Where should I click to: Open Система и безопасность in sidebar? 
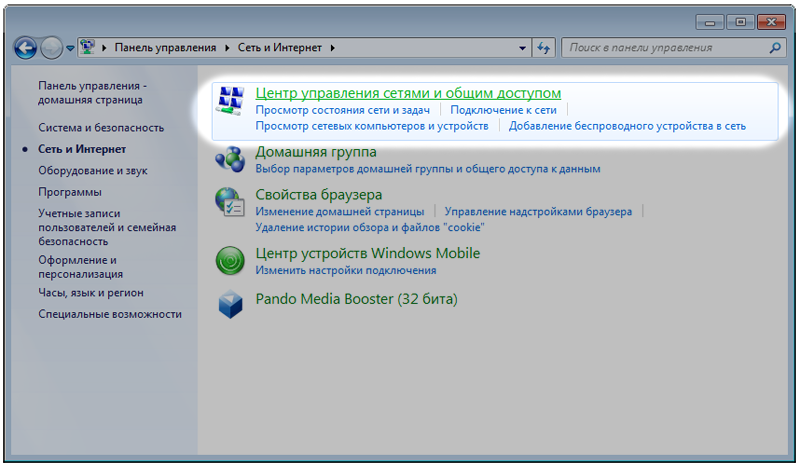point(101,128)
